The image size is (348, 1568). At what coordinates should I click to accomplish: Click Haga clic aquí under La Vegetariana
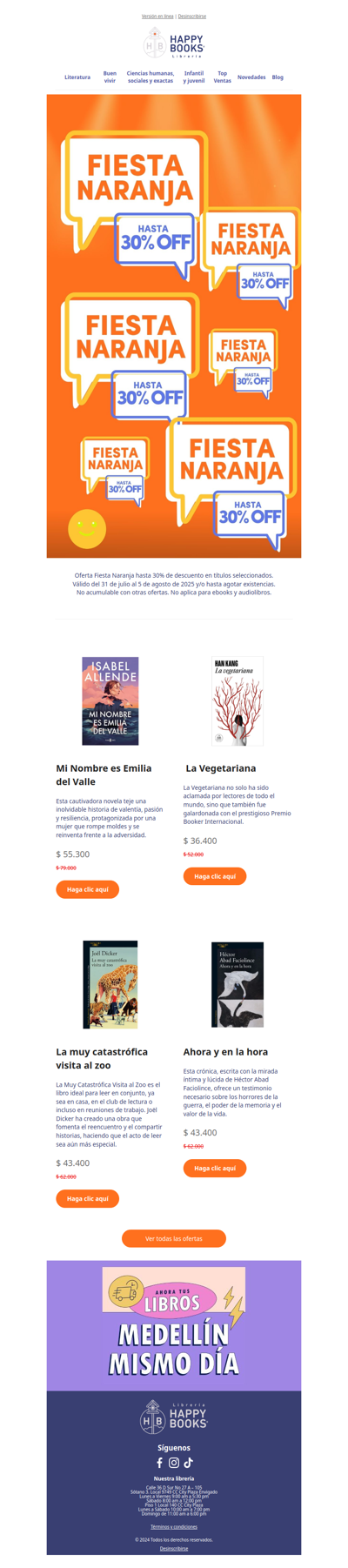coord(215,876)
